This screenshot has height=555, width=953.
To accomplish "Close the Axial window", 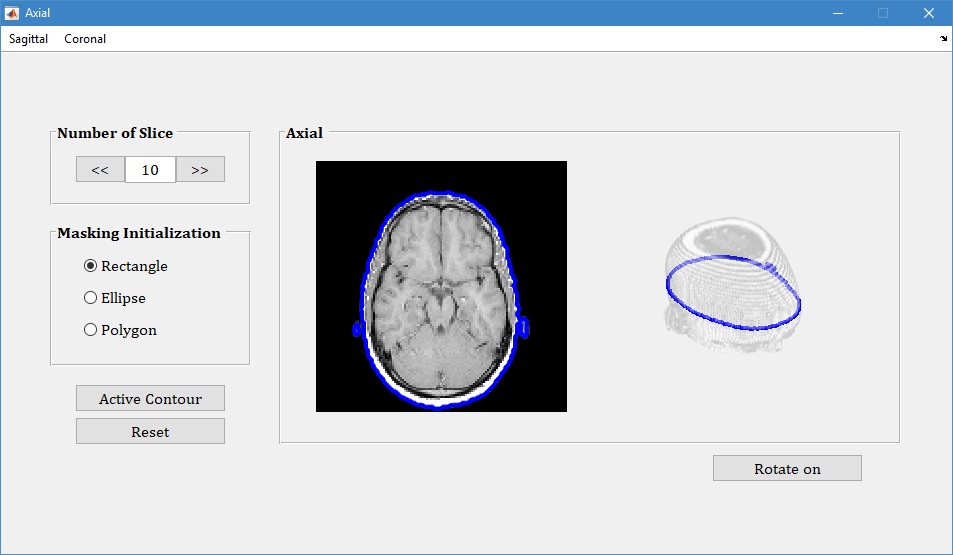I will (x=929, y=13).
